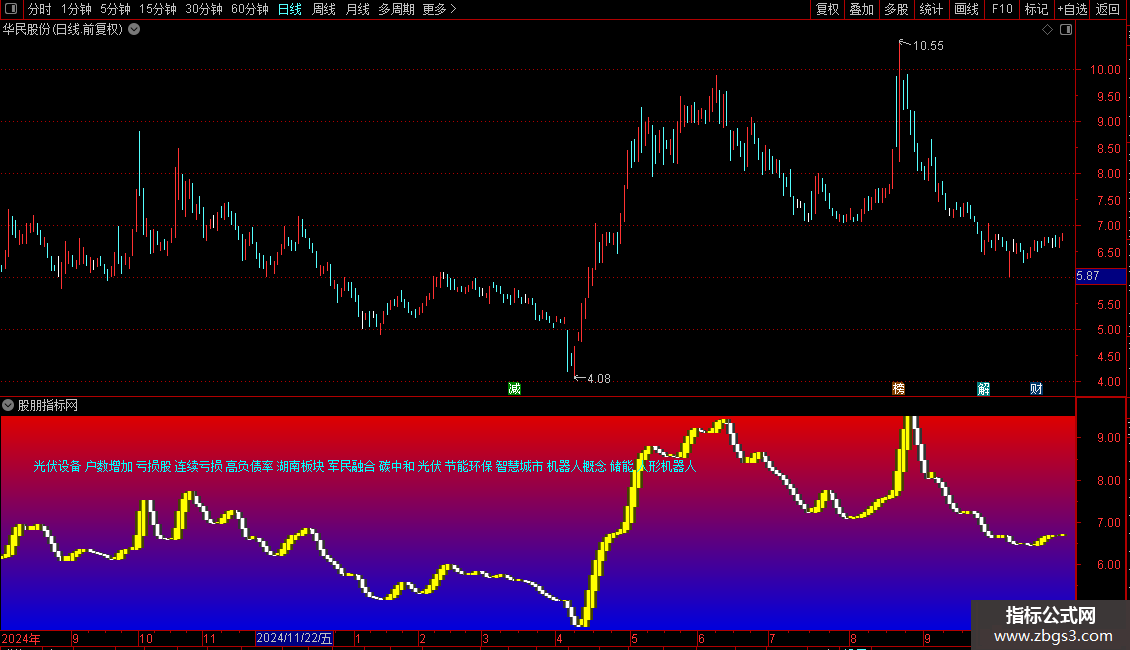
Task: Click the 碳中和 tag
Action: click(396, 466)
